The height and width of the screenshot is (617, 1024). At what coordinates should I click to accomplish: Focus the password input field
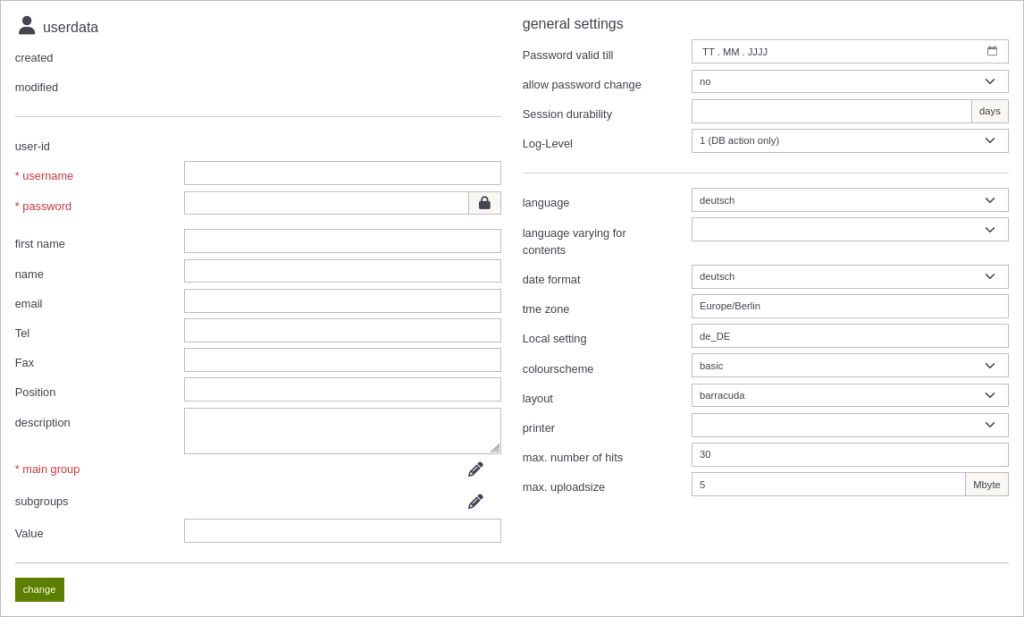(x=327, y=203)
